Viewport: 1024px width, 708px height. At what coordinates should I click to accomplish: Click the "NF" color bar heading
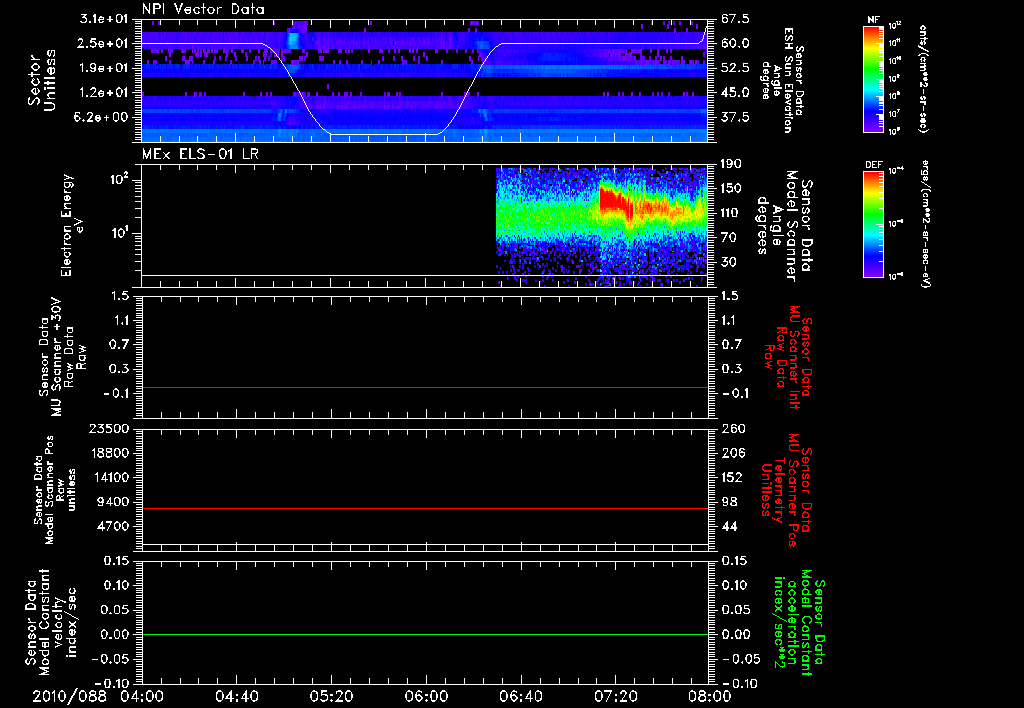click(x=873, y=20)
